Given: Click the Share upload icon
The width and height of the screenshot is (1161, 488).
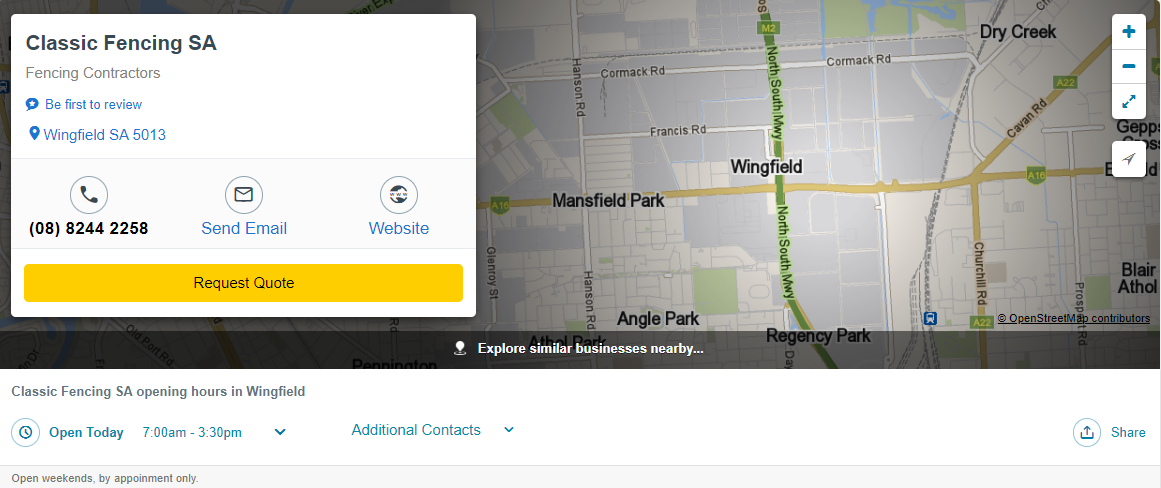Looking at the screenshot, I should pos(1087,432).
